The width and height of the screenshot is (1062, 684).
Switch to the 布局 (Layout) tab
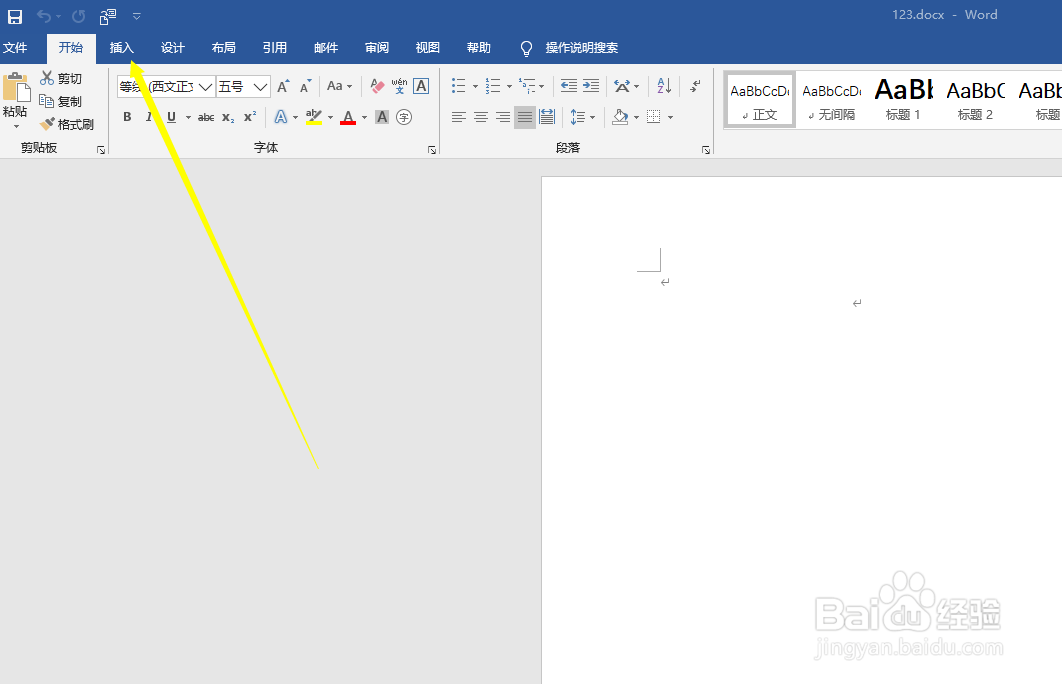pos(224,47)
